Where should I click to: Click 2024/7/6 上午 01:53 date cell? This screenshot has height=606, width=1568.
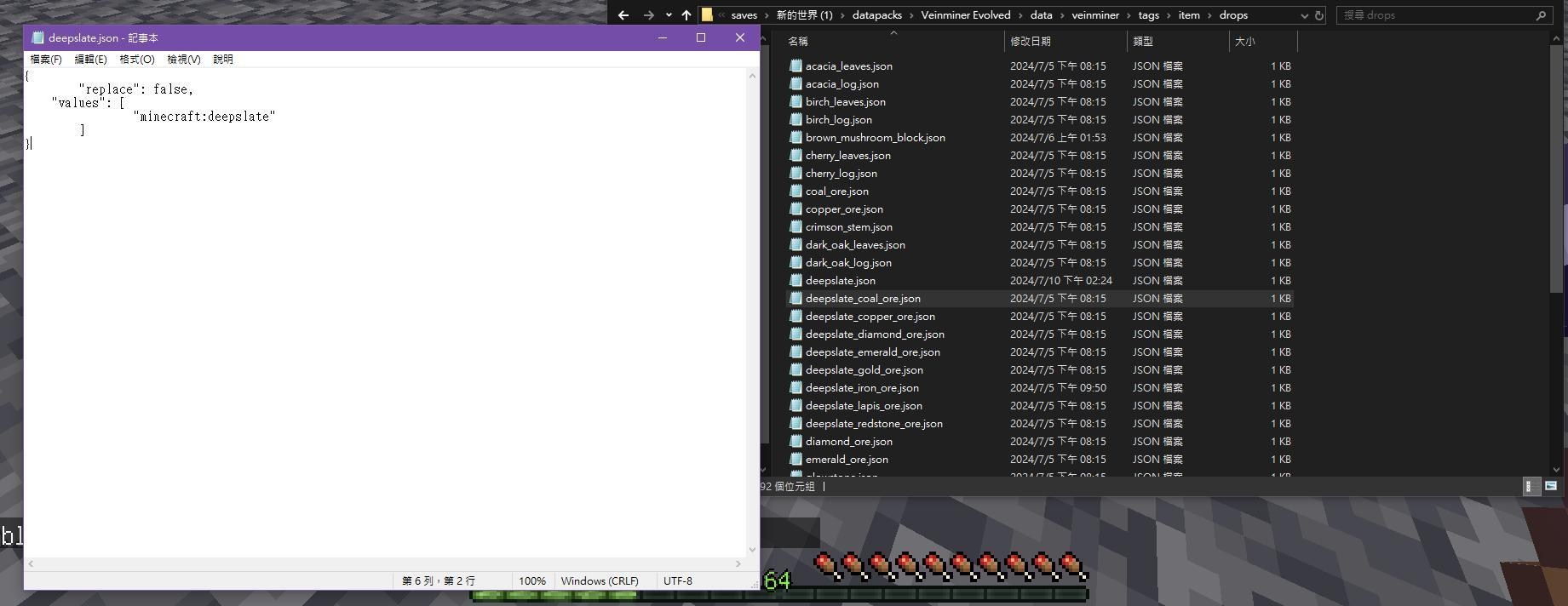click(1058, 137)
